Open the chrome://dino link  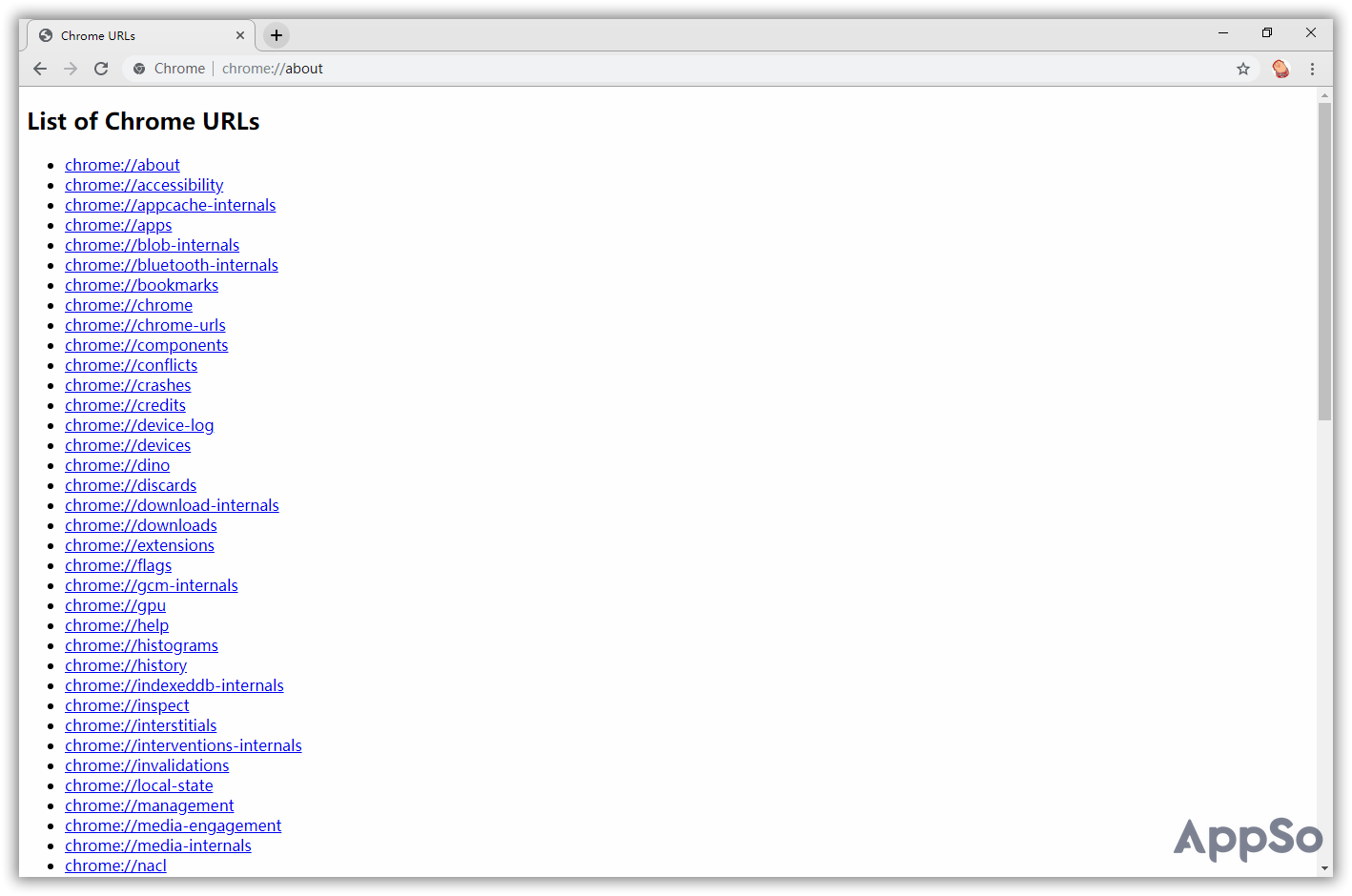[117, 465]
